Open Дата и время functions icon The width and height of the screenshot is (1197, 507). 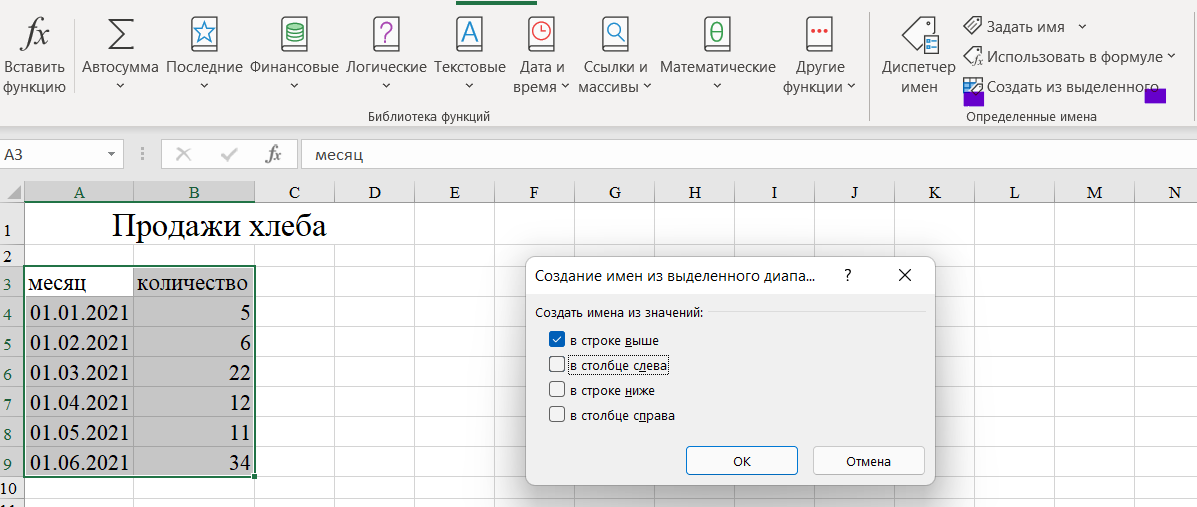(541, 36)
